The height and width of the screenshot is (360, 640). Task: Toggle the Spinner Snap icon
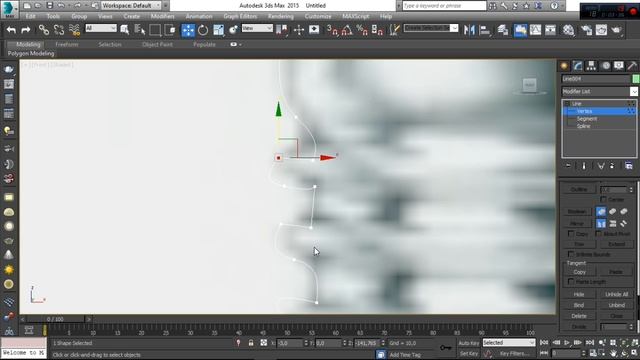[377, 30]
